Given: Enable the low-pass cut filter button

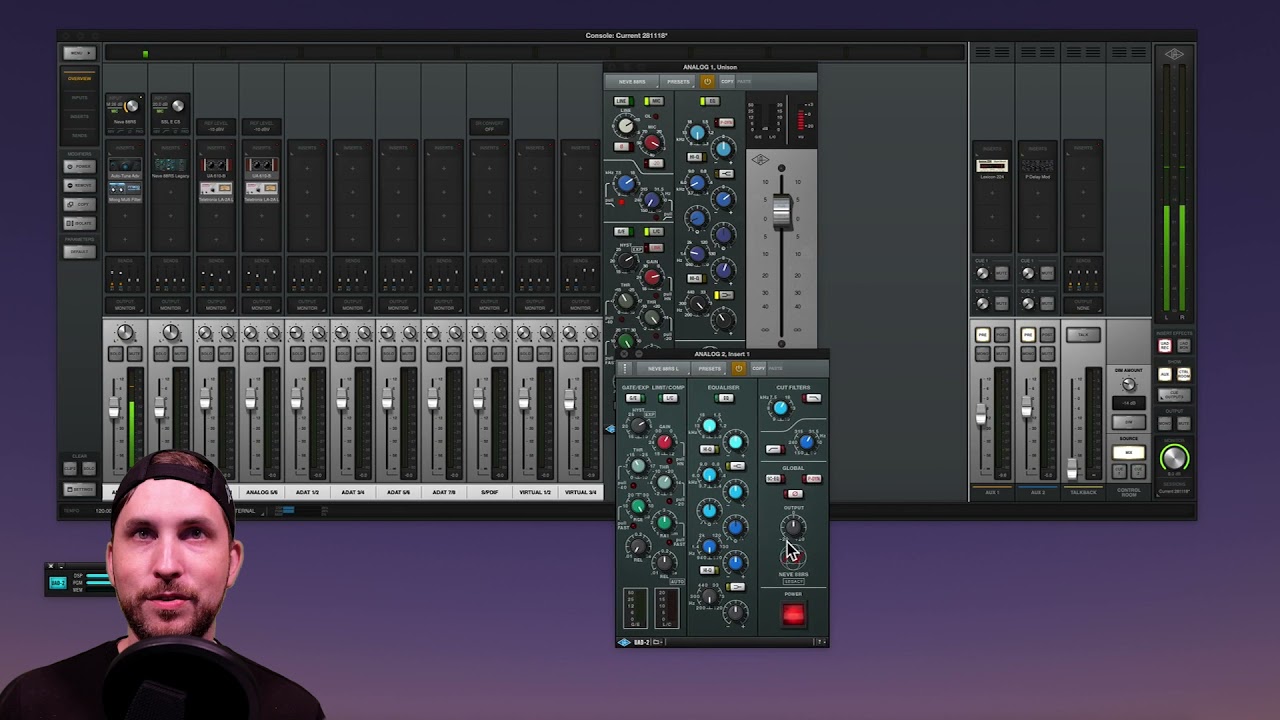Looking at the screenshot, I should [x=812, y=399].
